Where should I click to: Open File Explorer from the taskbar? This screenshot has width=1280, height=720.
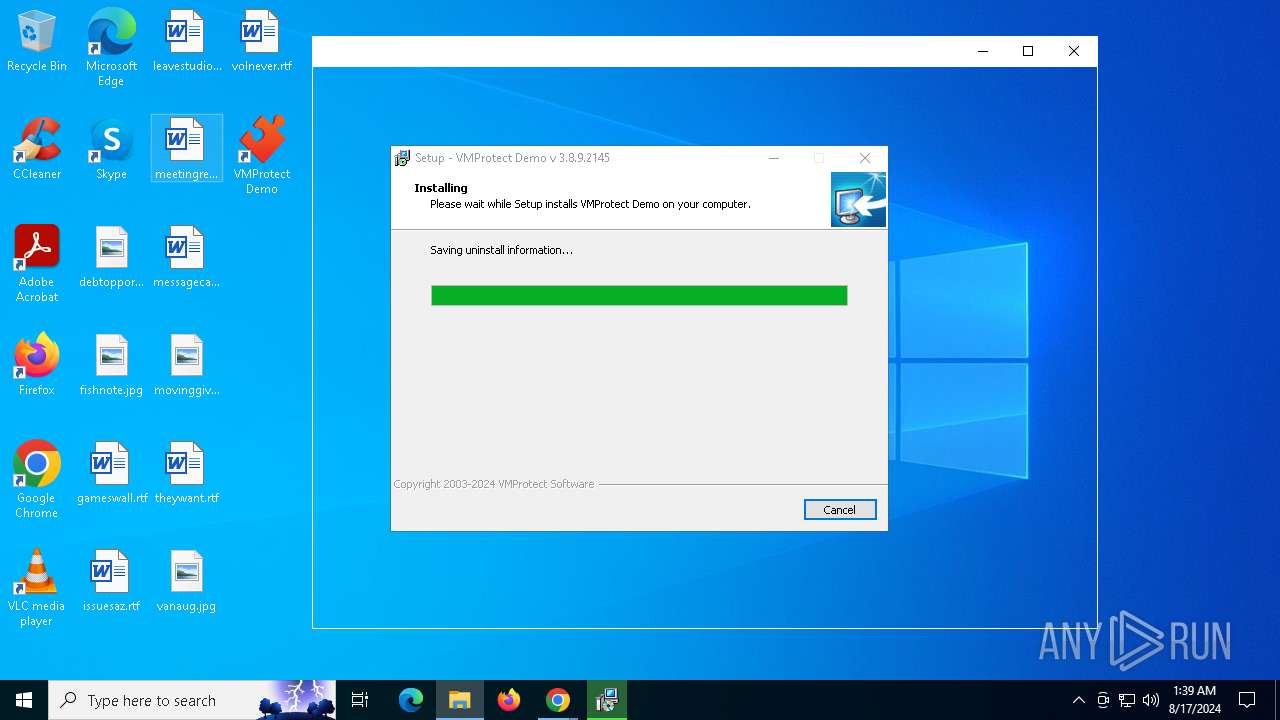[460, 700]
